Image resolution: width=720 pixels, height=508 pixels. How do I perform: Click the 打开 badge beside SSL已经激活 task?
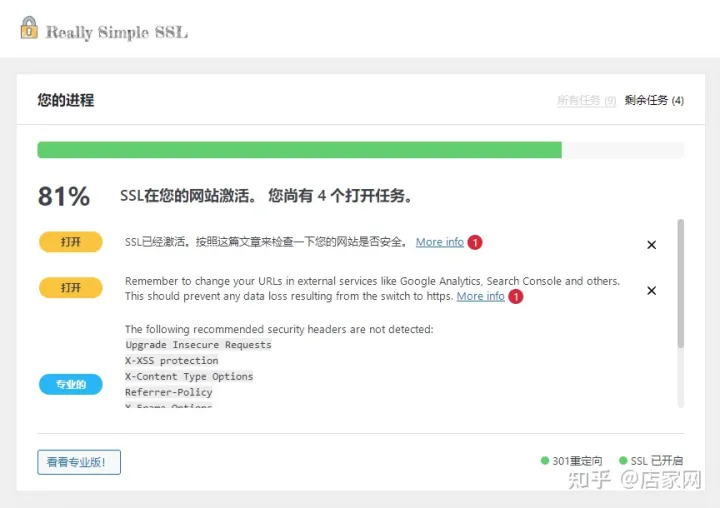click(71, 242)
